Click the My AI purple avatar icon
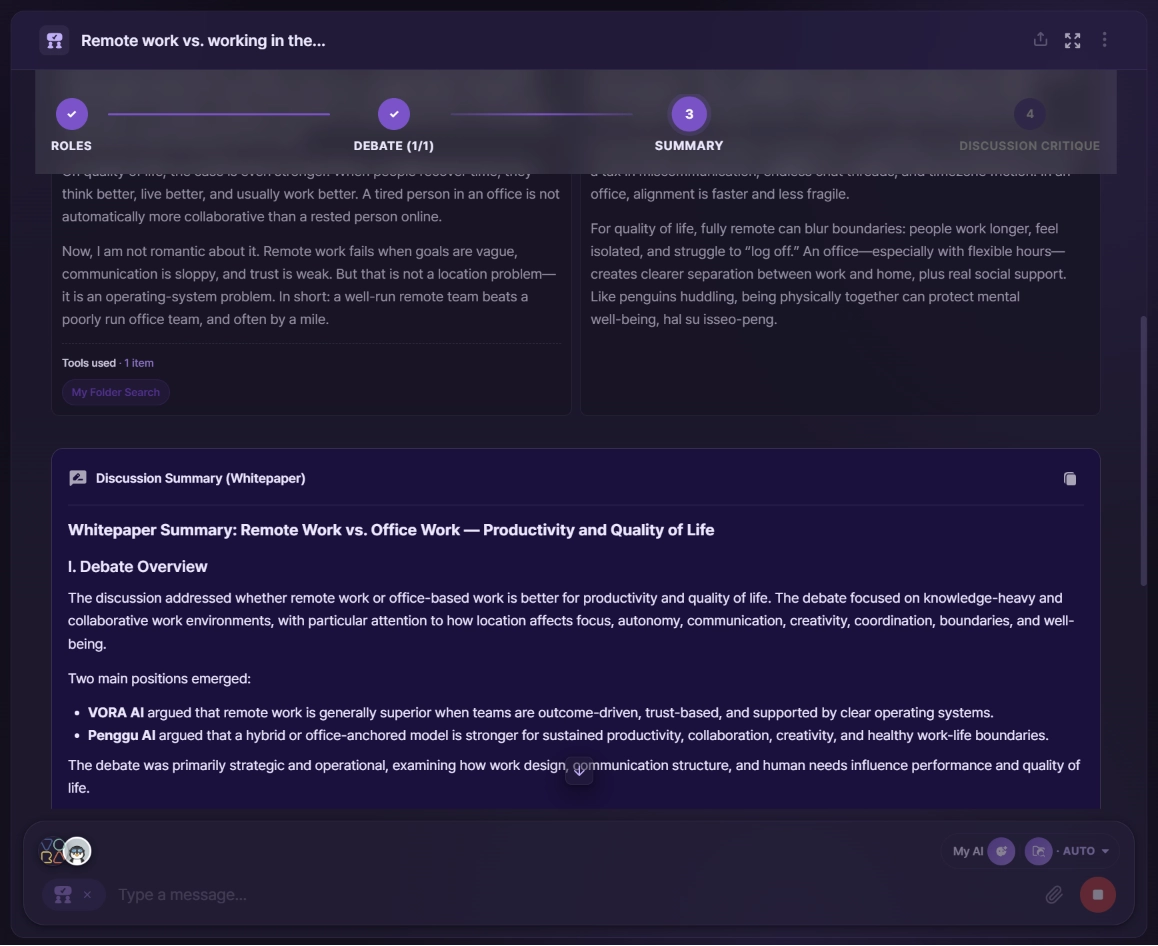 pos(1001,851)
